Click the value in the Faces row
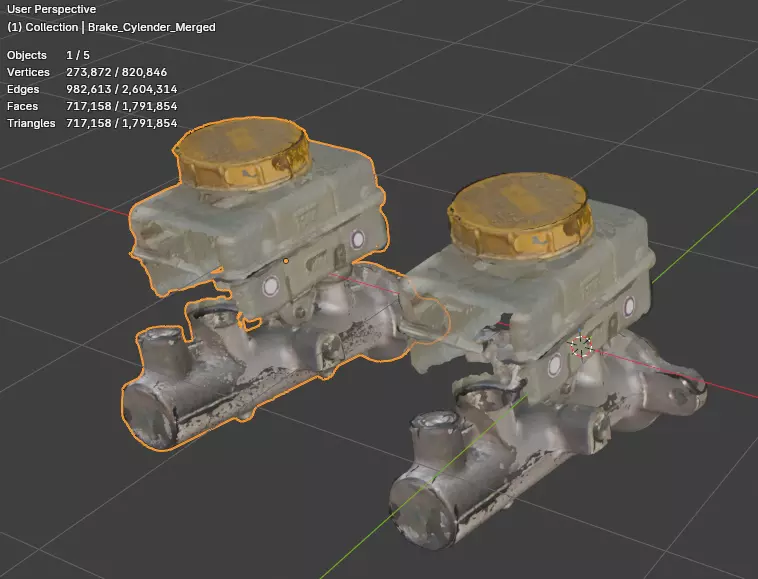 [122, 106]
